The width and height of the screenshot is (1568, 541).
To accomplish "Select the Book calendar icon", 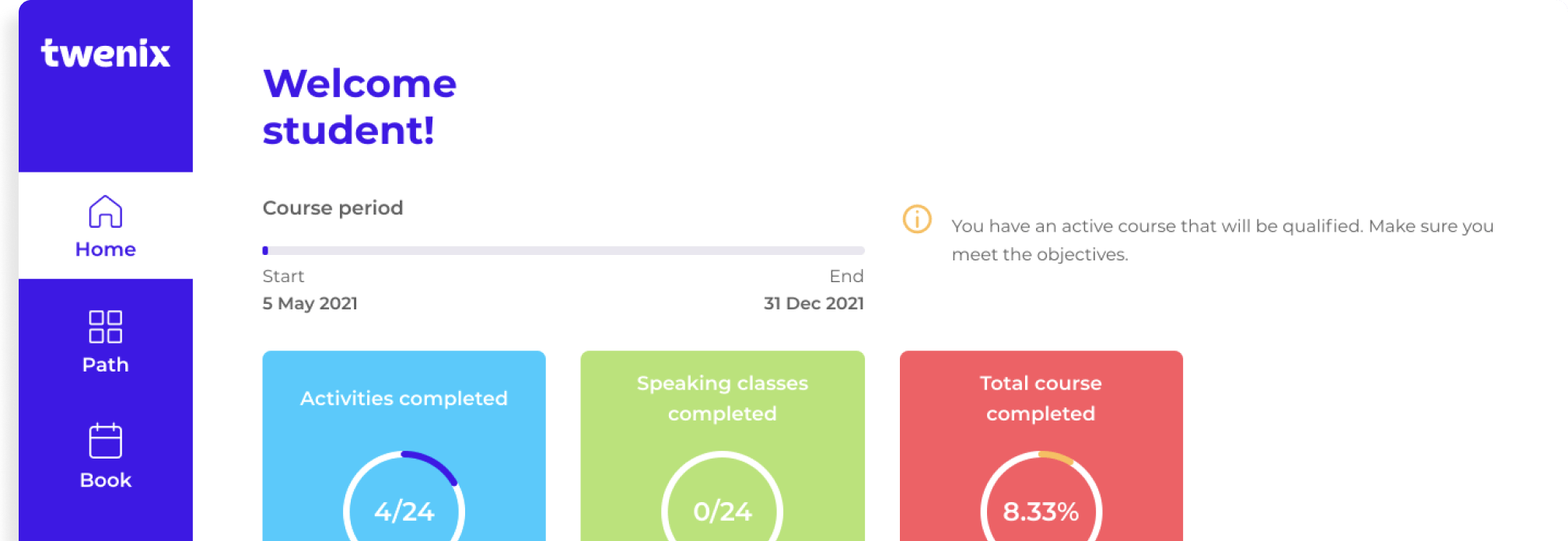I will click(x=106, y=441).
